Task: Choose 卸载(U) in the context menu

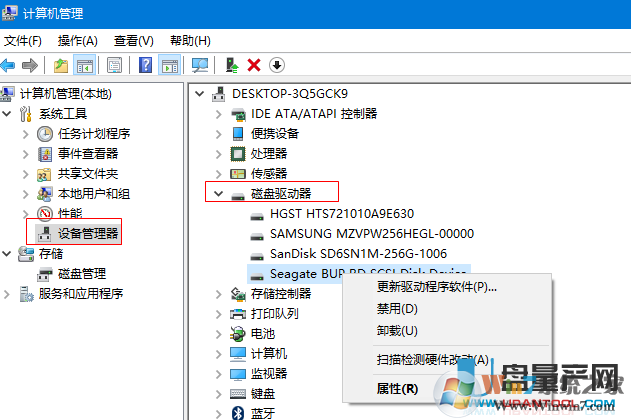Action: coord(447,331)
